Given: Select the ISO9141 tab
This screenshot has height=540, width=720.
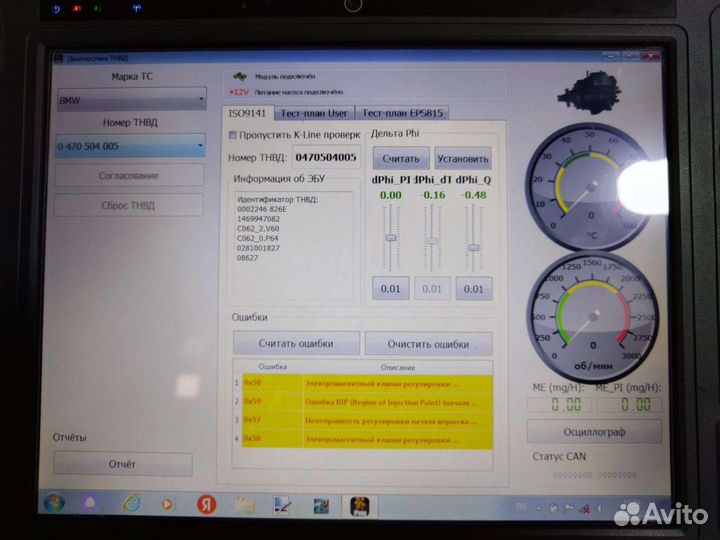Looking at the screenshot, I should pos(248,113).
